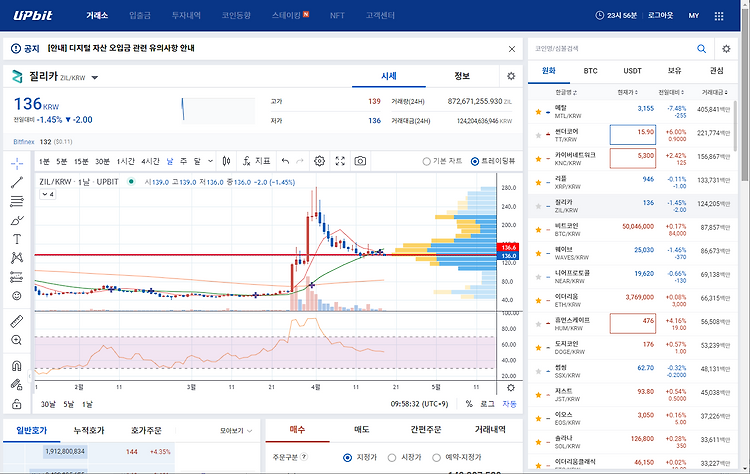This screenshot has width=750, height=474.
Task: Sort list by 현재가 column
Action: pos(627,92)
